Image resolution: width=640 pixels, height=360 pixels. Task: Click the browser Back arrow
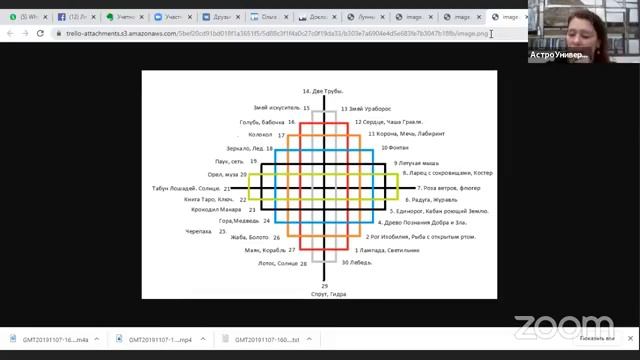tap(11, 33)
